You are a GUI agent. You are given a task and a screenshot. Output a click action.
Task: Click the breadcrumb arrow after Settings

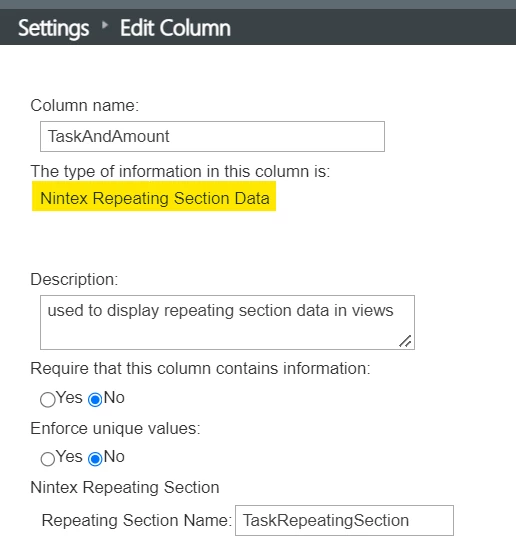105,25
